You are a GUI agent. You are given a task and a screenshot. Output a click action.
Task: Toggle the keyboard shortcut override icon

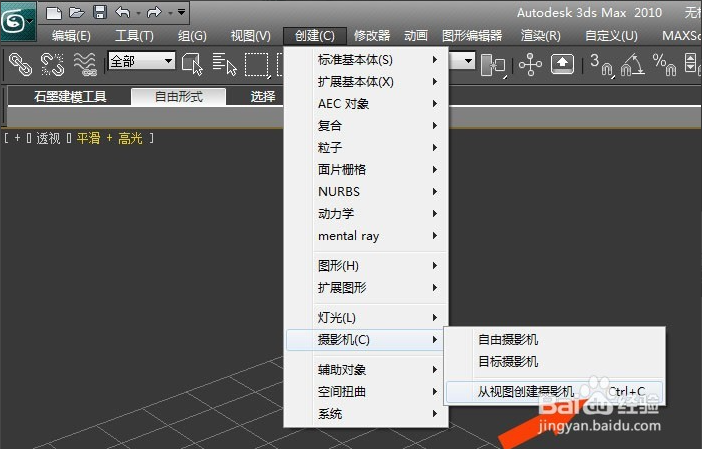(562, 64)
